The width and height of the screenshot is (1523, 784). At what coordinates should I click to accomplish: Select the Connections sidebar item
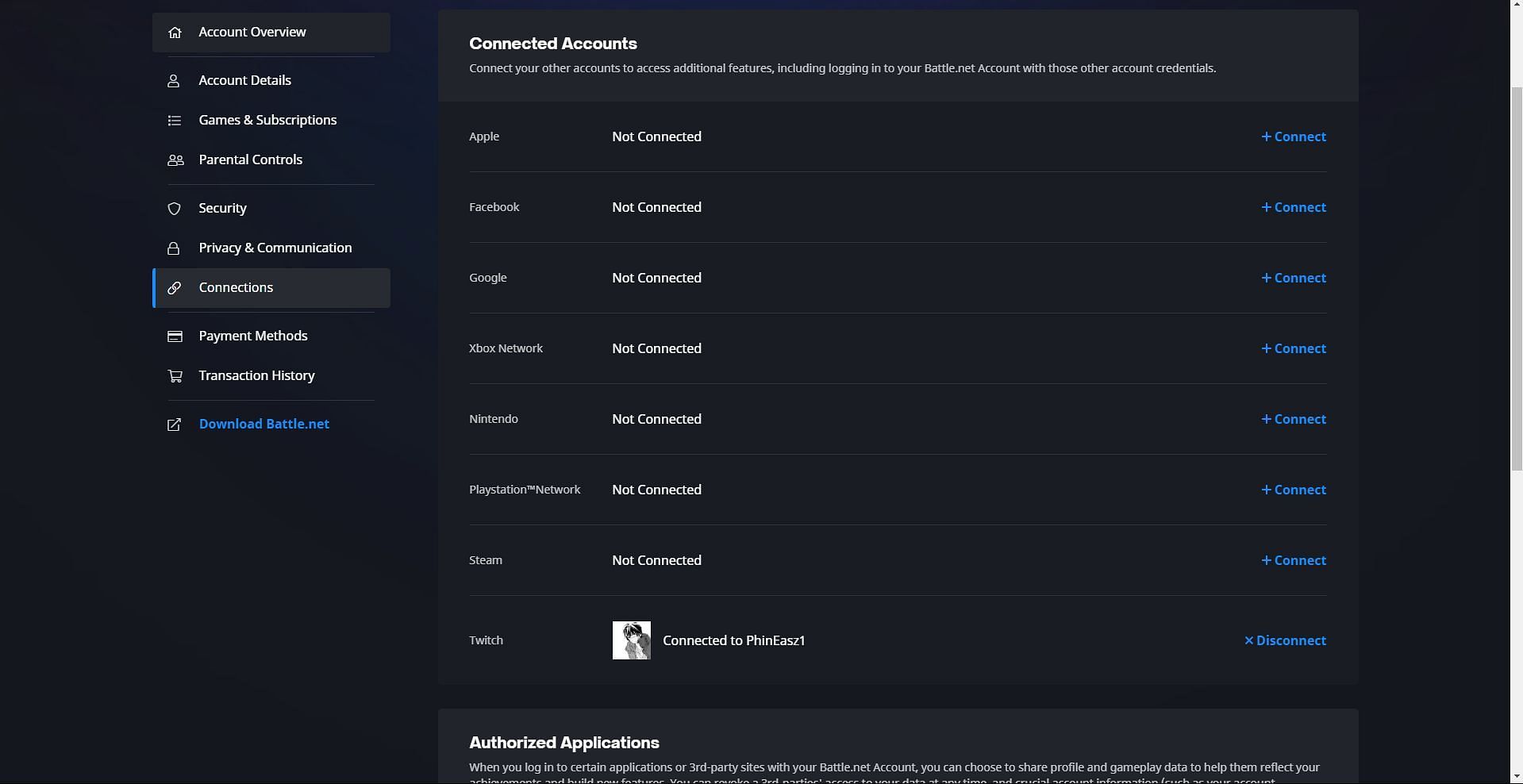tap(271, 288)
